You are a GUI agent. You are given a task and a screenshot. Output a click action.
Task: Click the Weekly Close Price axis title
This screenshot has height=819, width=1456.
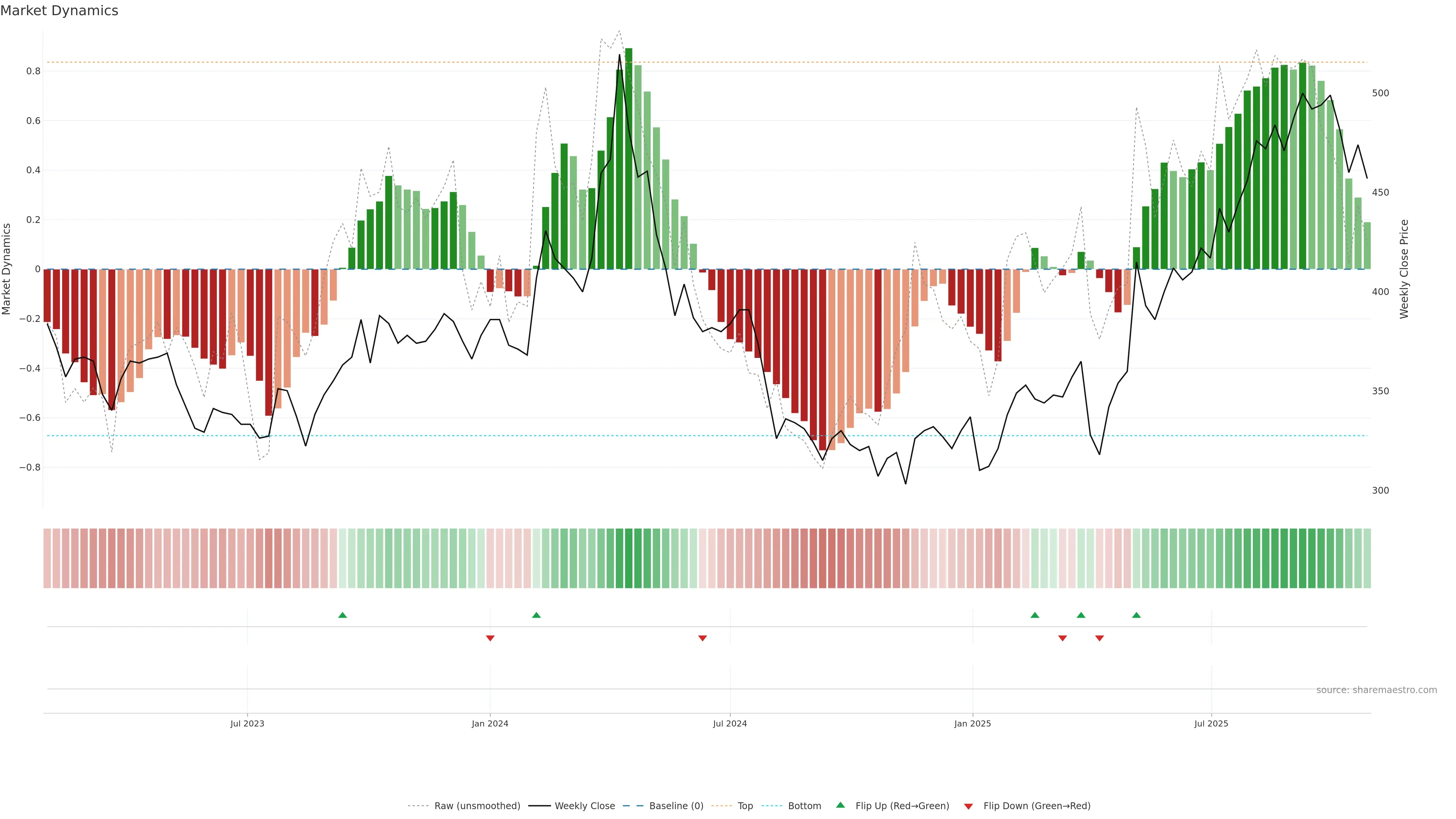(x=1404, y=269)
